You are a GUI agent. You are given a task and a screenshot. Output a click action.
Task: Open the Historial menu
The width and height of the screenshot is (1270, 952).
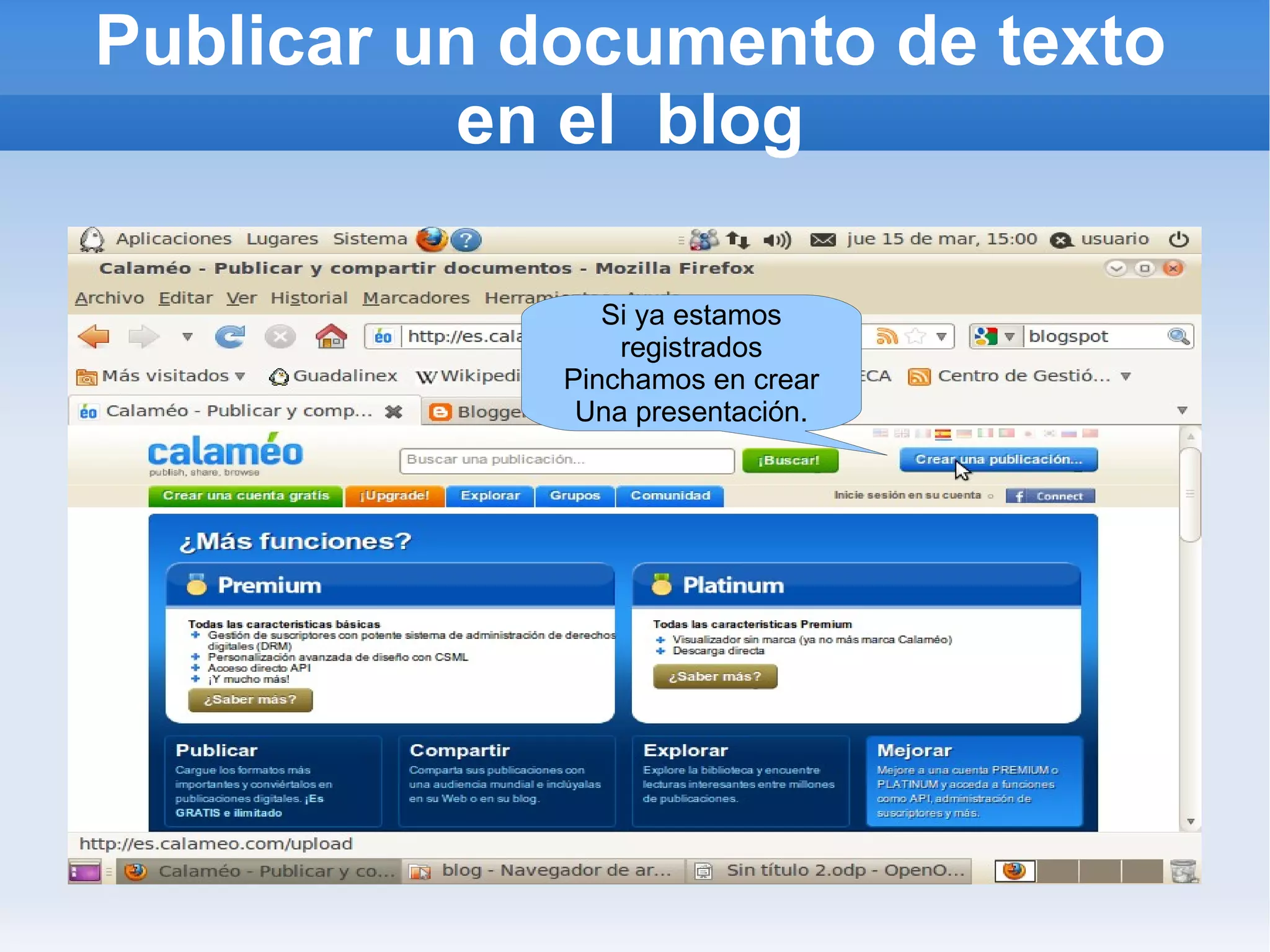309,298
